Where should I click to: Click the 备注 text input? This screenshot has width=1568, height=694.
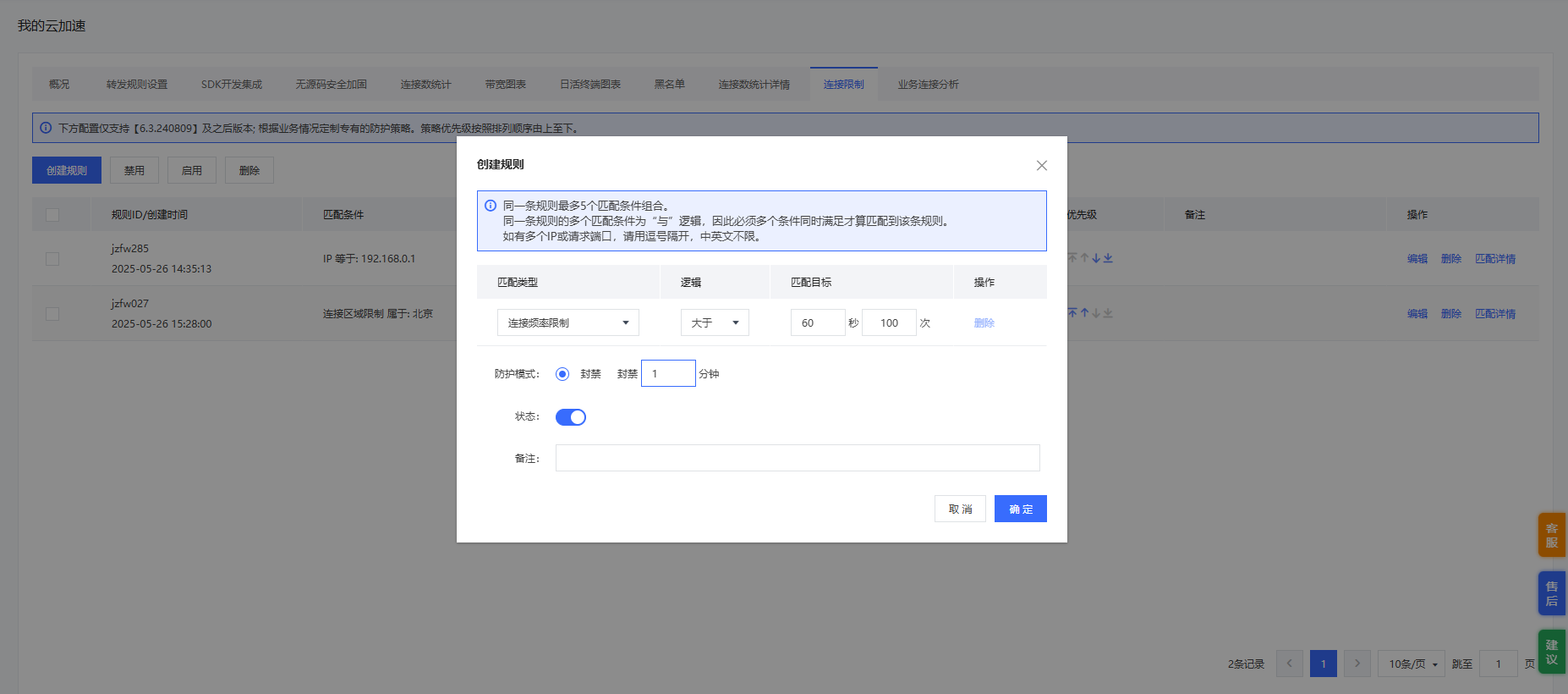(798, 458)
